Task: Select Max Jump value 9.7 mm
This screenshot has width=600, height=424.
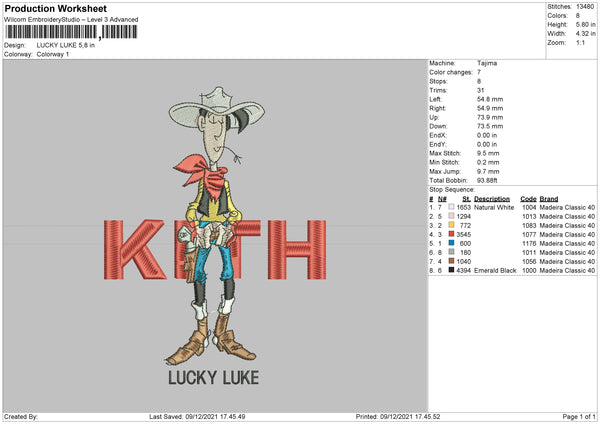Action: [x=488, y=171]
